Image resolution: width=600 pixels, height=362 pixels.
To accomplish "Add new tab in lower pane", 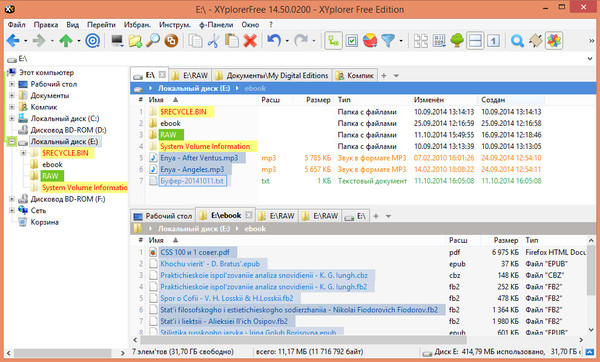I will point(376,216).
